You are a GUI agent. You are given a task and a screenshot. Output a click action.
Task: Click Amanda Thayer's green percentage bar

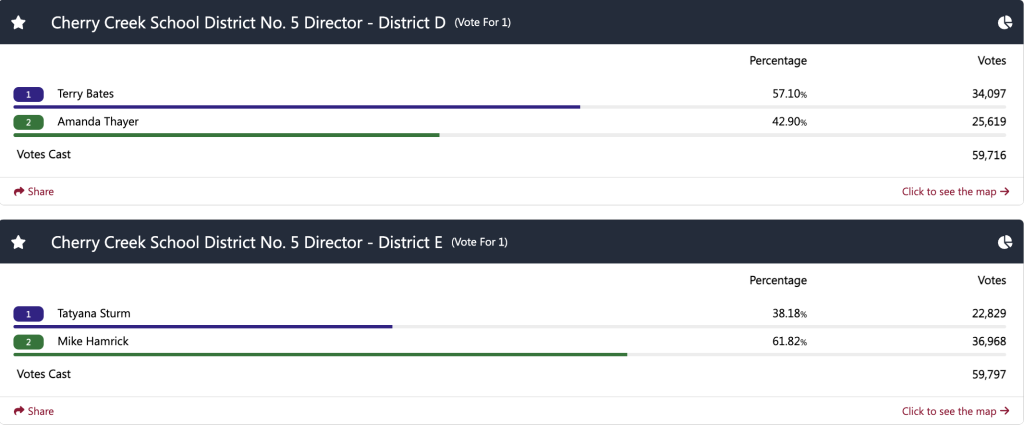[226, 134]
